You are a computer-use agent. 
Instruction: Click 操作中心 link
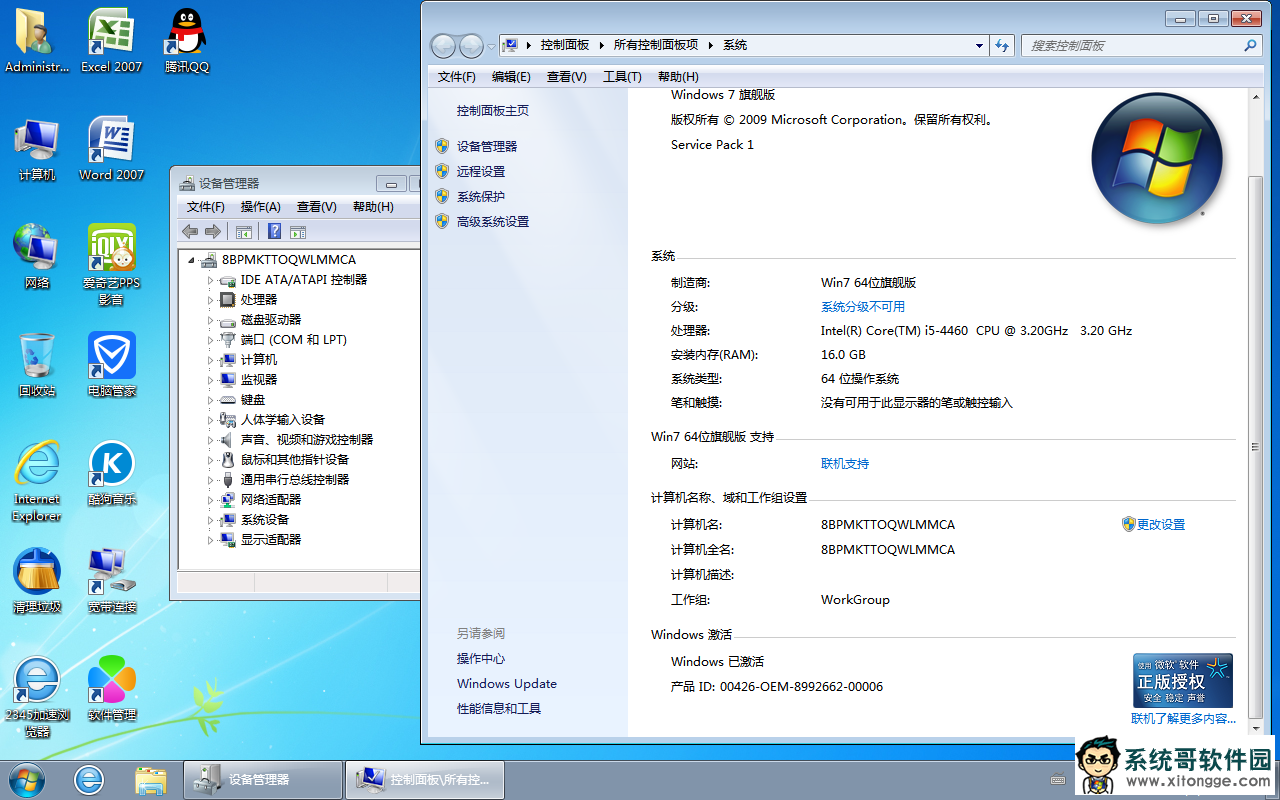click(481, 659)
